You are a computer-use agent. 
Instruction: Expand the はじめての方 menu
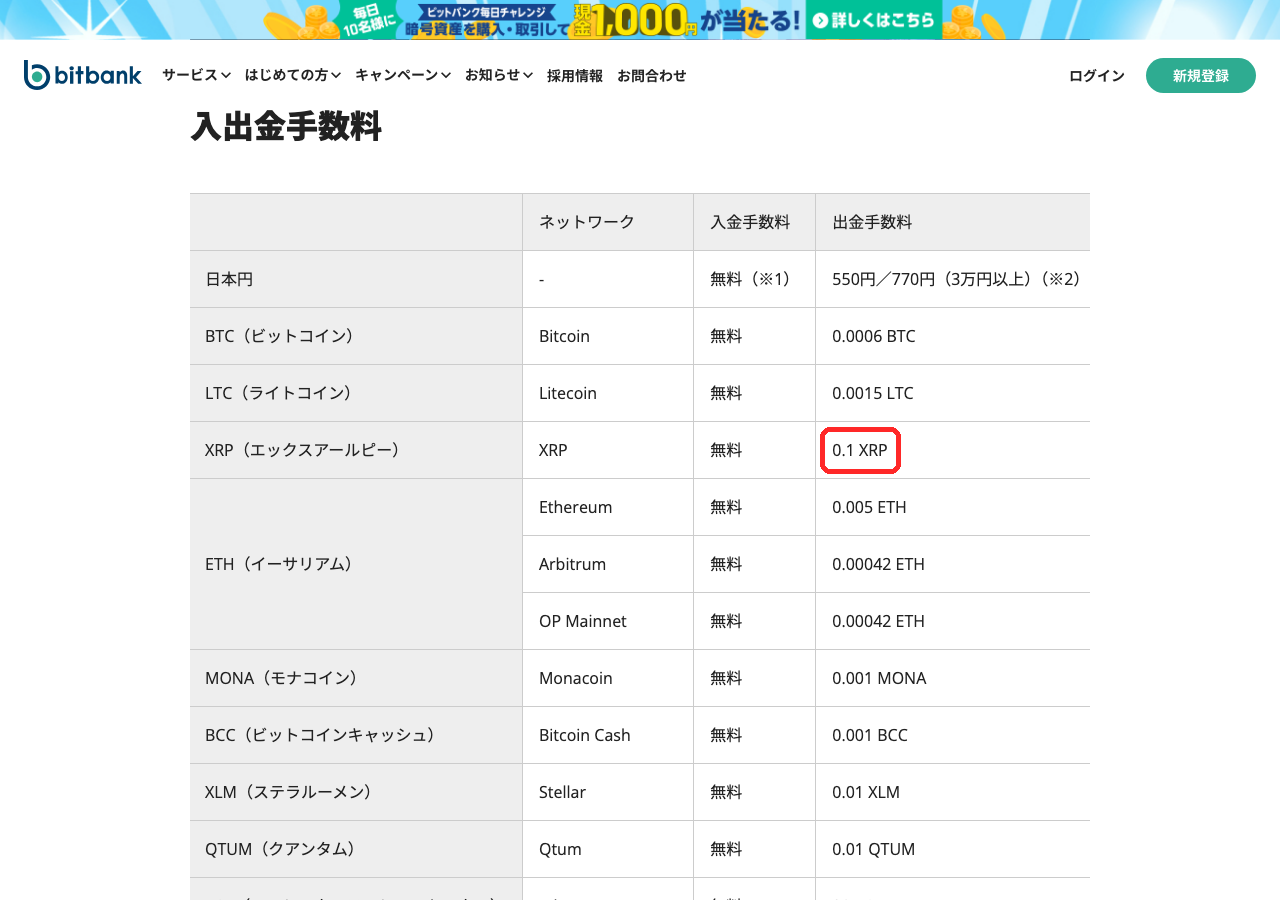click(x=293, y=75)
